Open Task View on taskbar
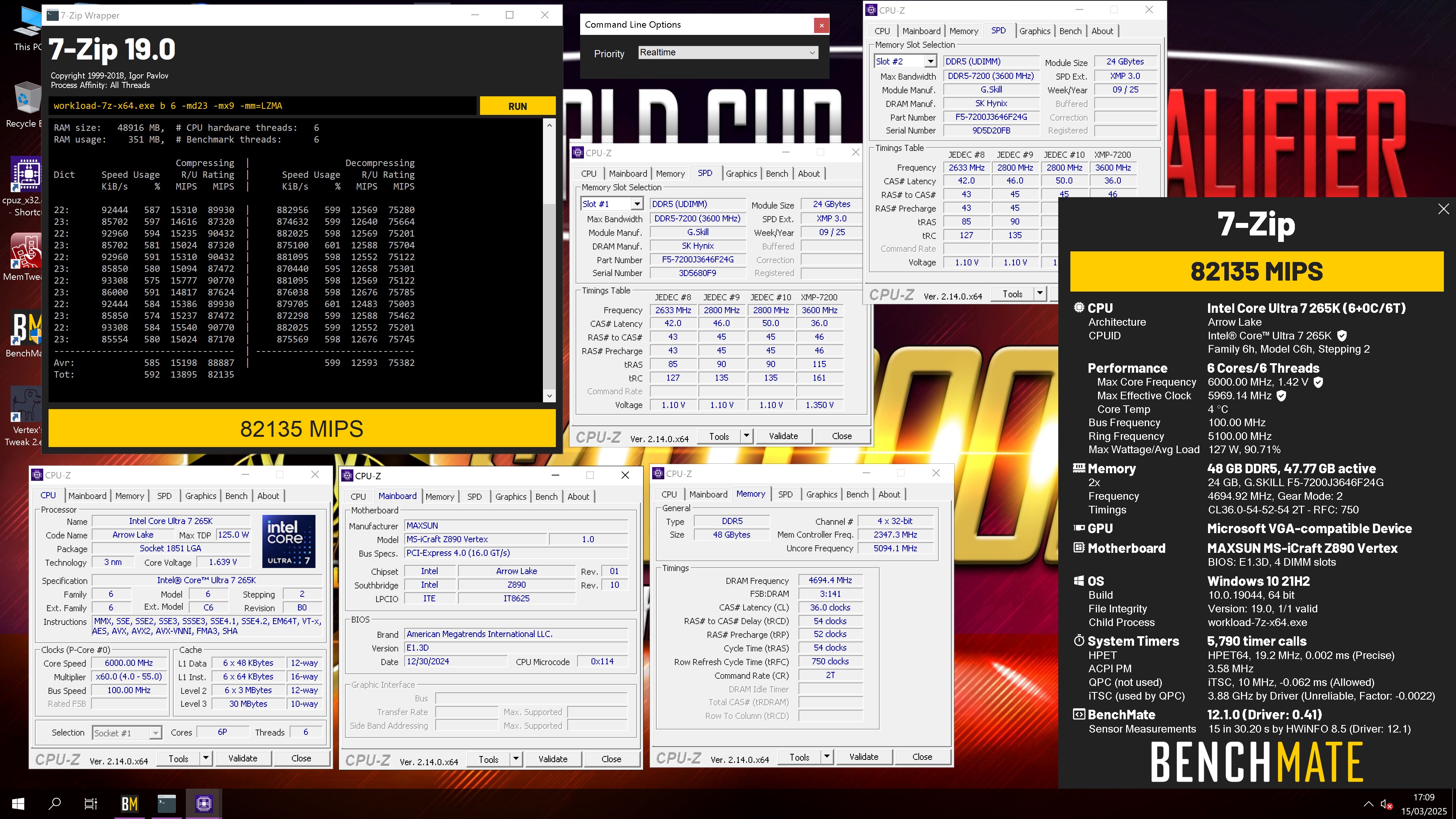The width and height of the screenshot is (1456, 819). 91,803
